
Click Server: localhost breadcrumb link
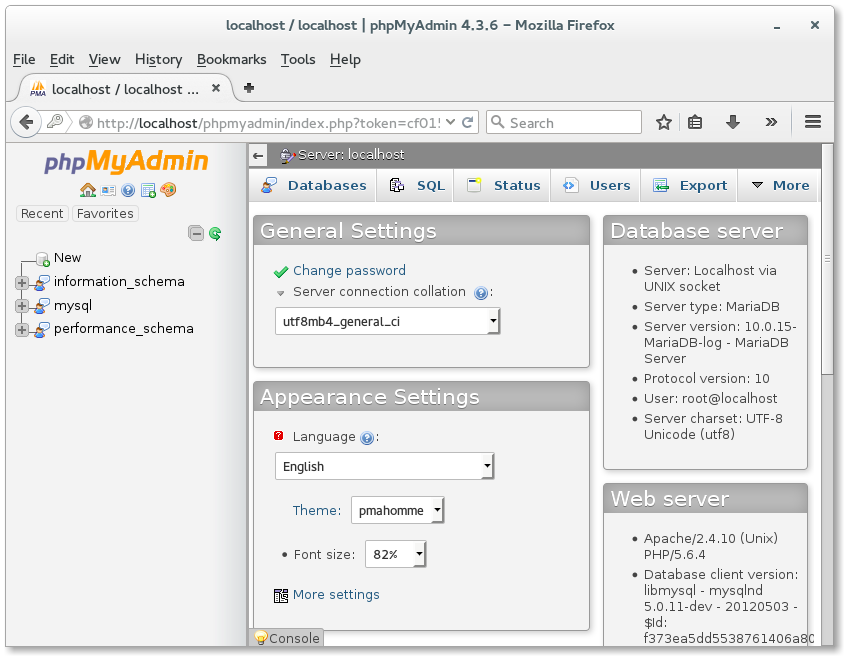(351, 155)
